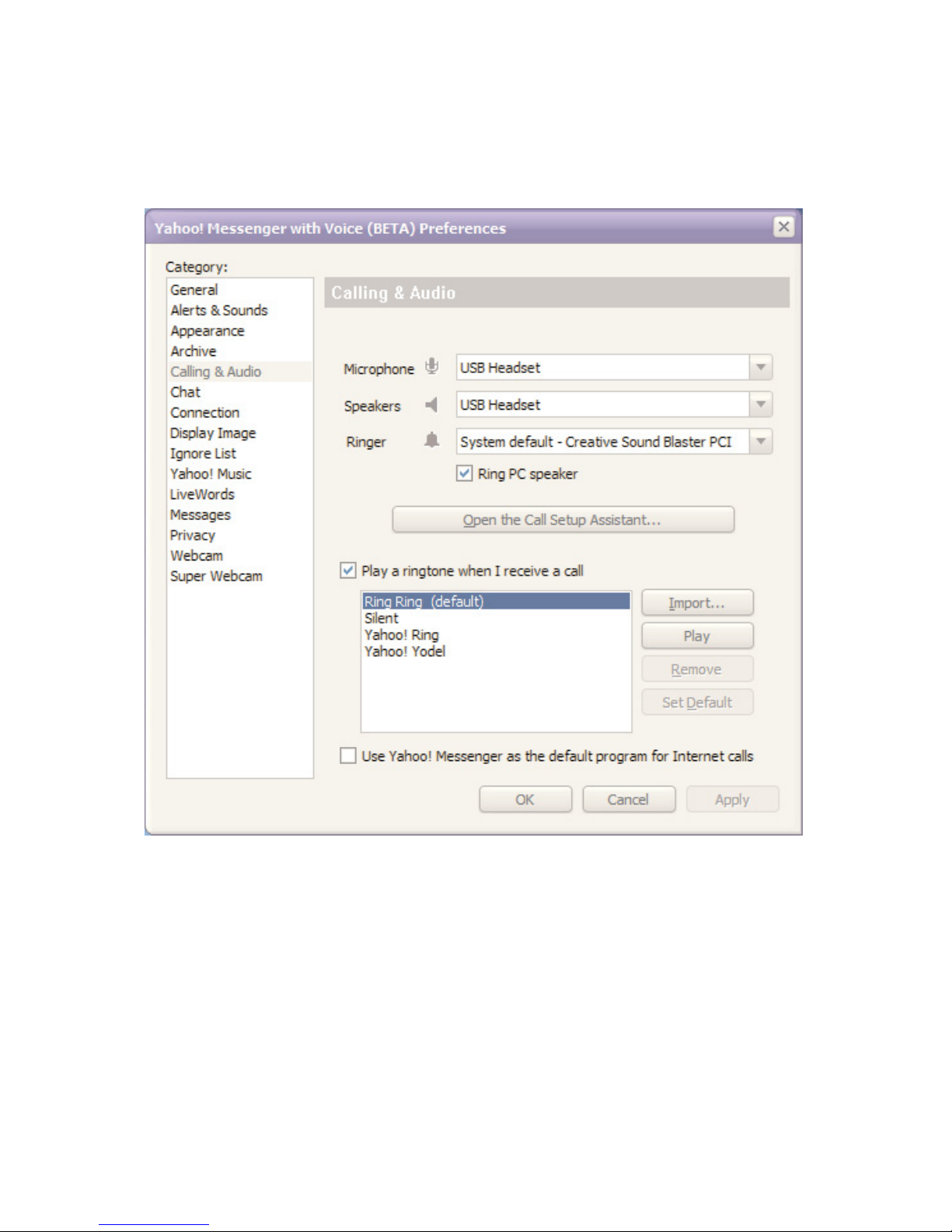Select the Archive category
Screen dimensions: 952x1232
239,351
